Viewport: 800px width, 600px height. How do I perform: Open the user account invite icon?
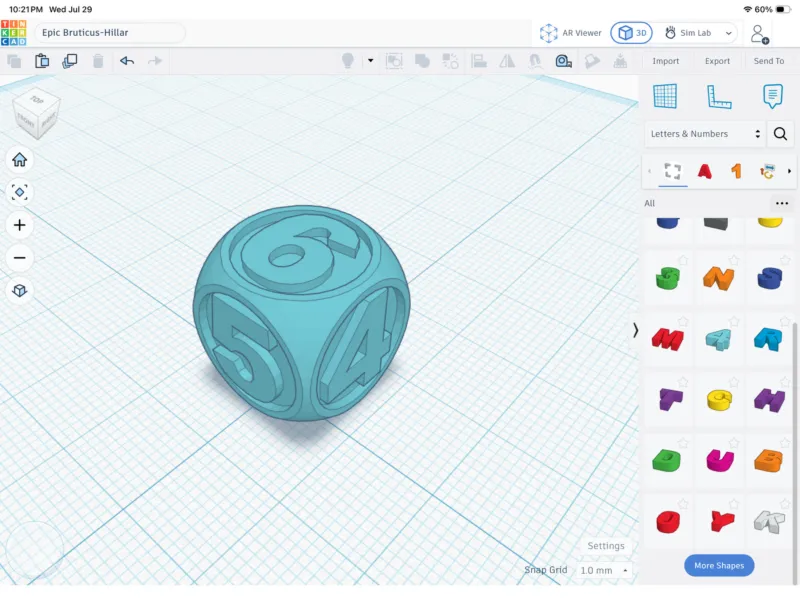coord(759,34)
